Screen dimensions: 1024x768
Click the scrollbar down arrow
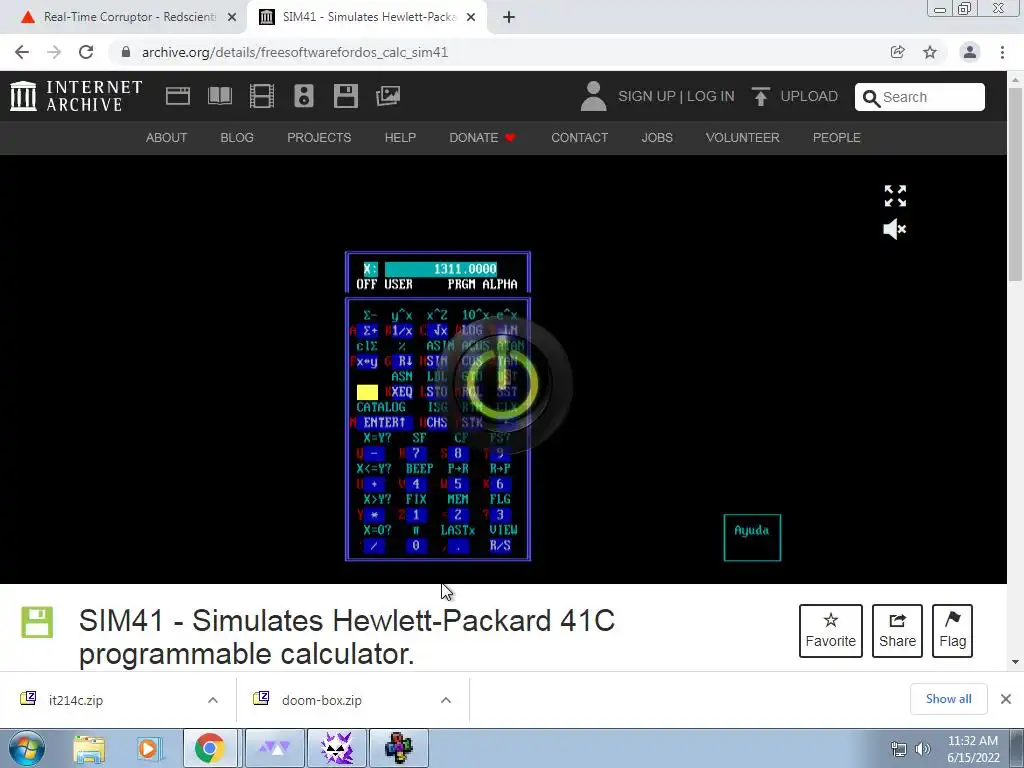1016,662
